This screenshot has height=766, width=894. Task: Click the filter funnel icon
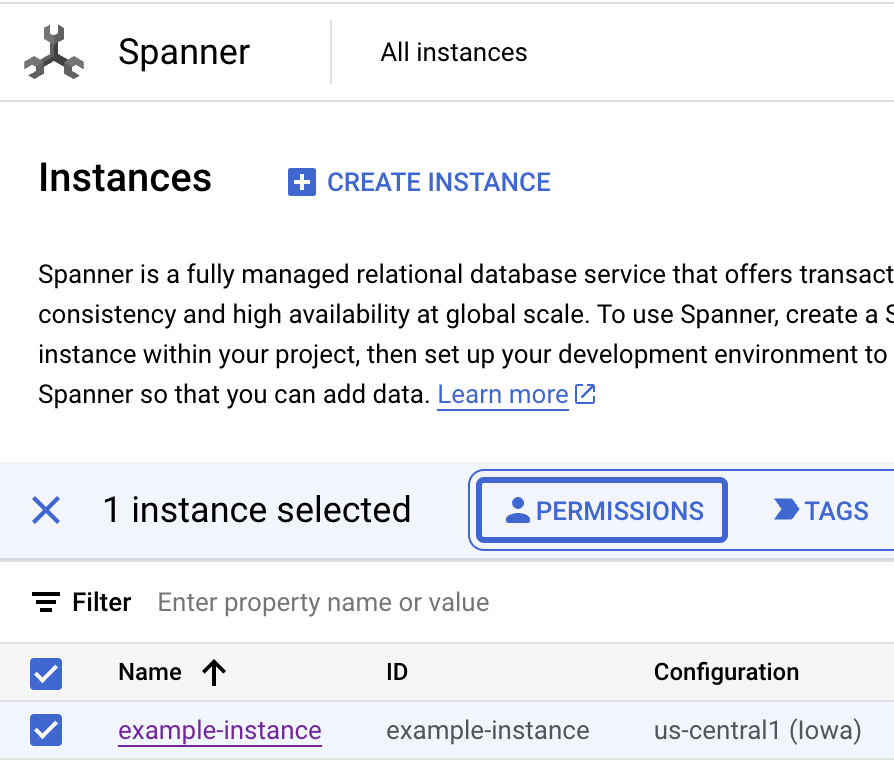point(45,602)
